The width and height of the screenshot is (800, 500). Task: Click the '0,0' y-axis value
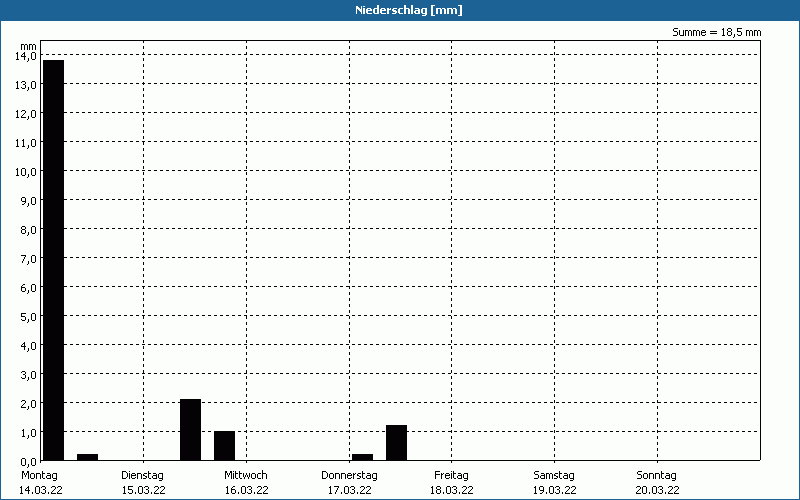[x=28, y=462]
